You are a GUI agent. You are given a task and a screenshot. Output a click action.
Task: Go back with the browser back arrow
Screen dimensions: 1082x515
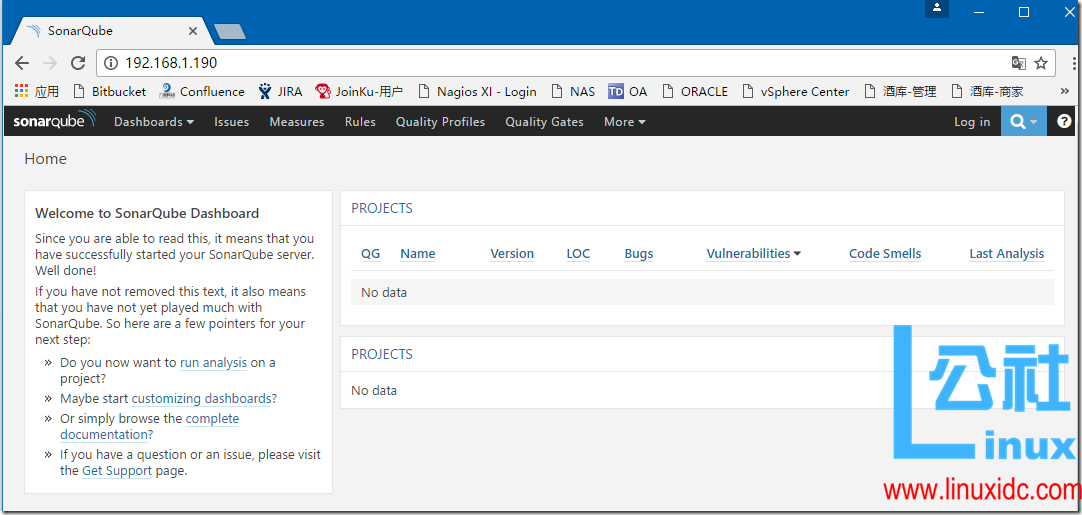point(22,64)
